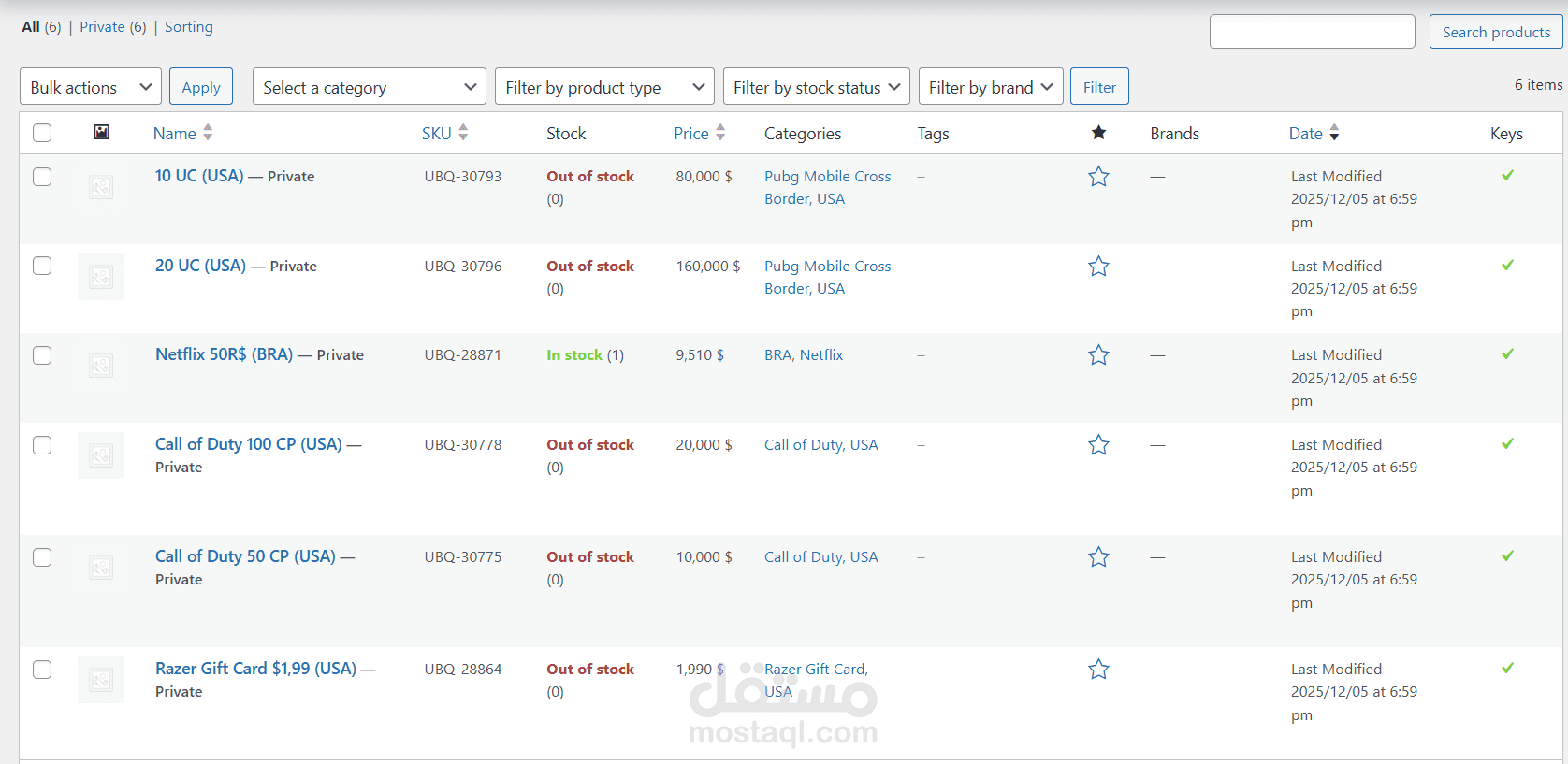The image size is (1568, 764).
Task: Click Razer Gift Card category link
Action: (x=815, y=670)
